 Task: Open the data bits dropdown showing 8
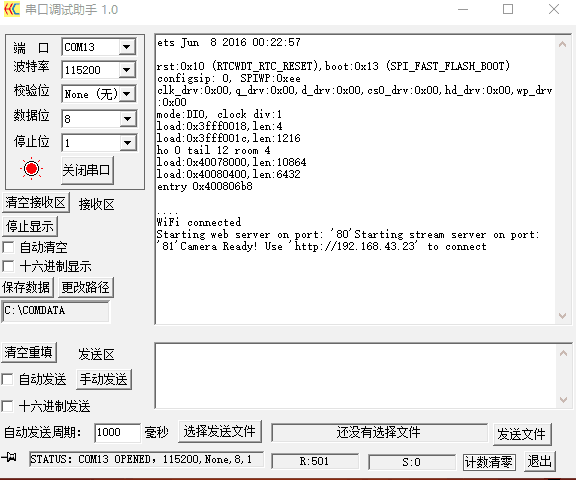[127, 119]
